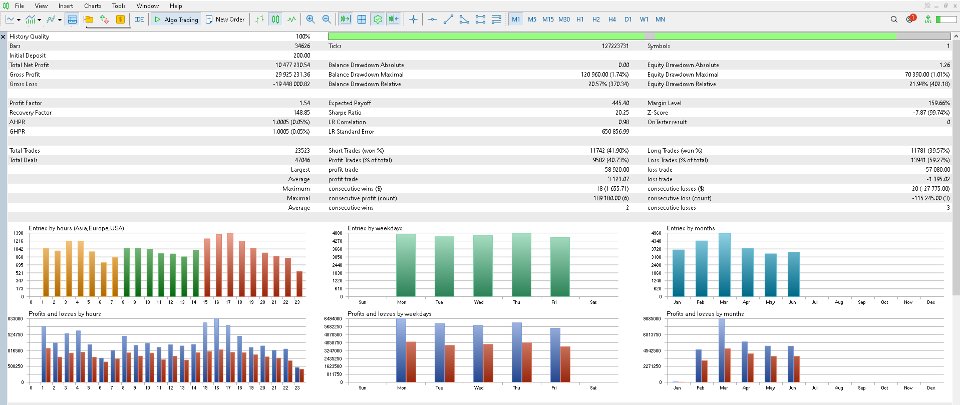
Task: Toggle the chart auto-scroll icon
Action: [345, 20]
